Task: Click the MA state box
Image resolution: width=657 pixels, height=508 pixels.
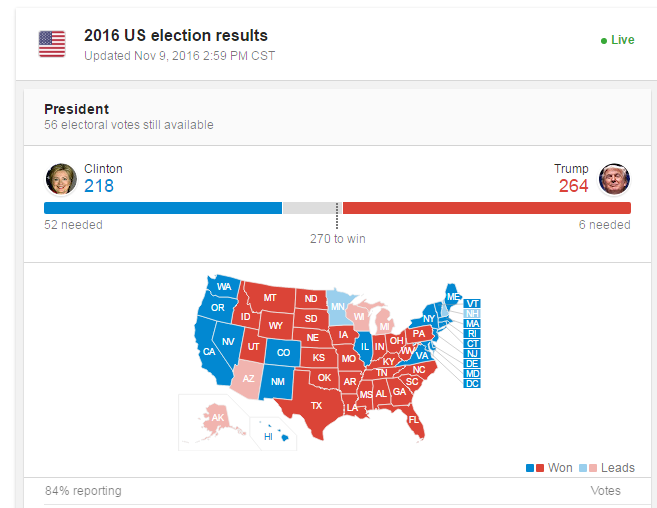Action: pyautogui.click(x=472, y=323)
